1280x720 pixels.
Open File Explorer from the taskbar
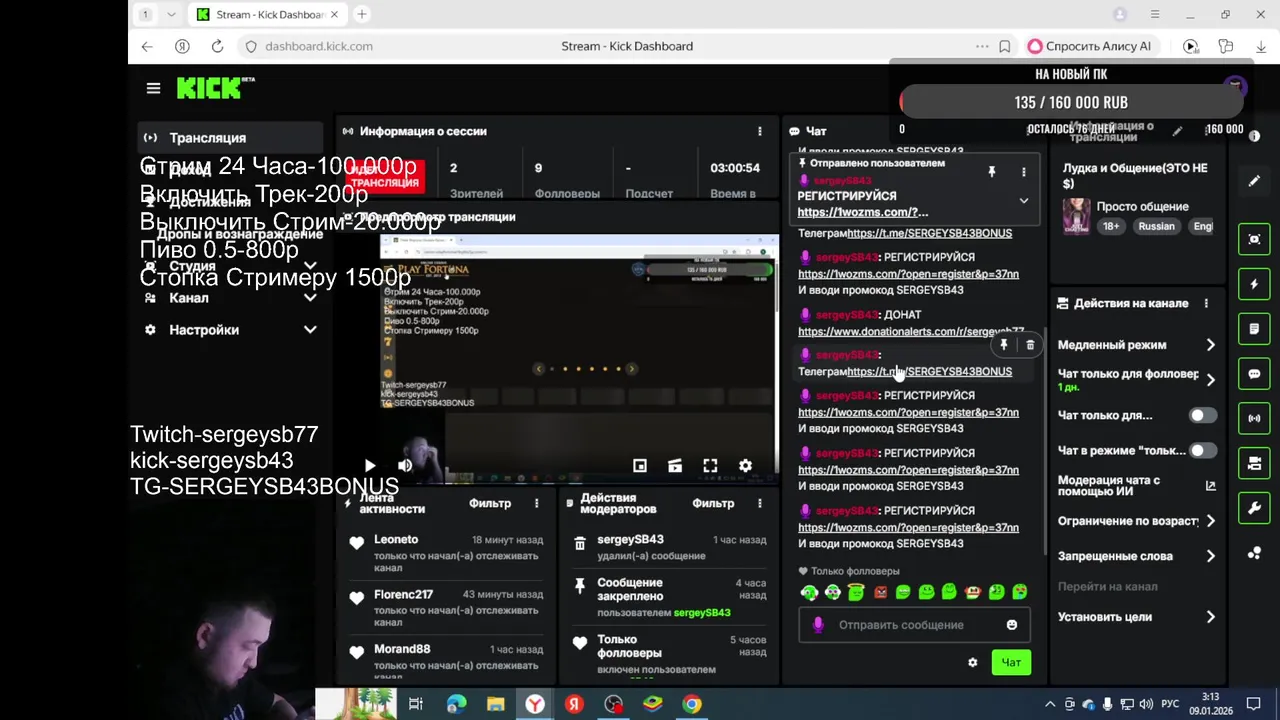495,704
